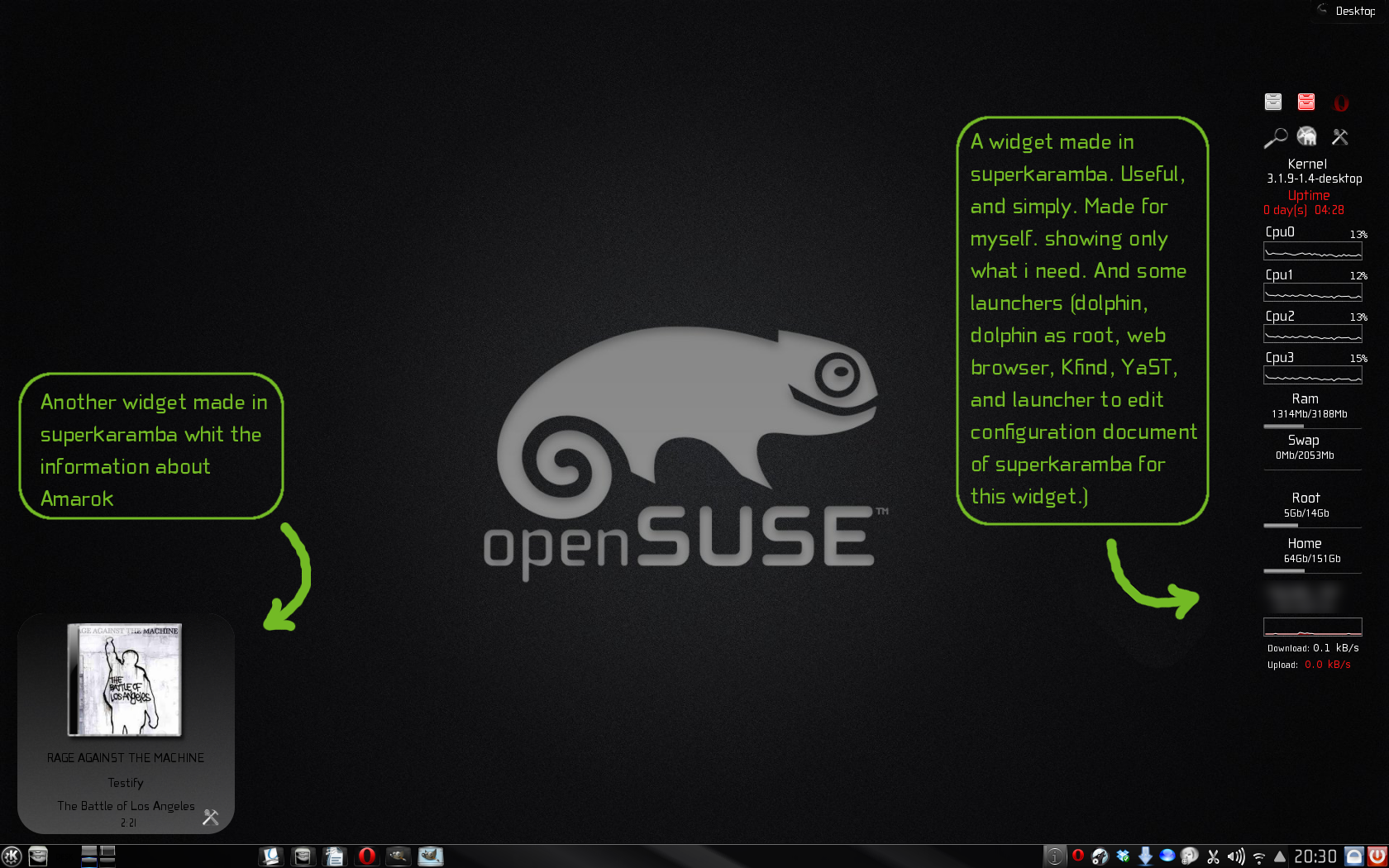Viewport: 1389px width, 868px height.
Task: Open the file manager icon next to the KDE menu
Action: point(38,856)
